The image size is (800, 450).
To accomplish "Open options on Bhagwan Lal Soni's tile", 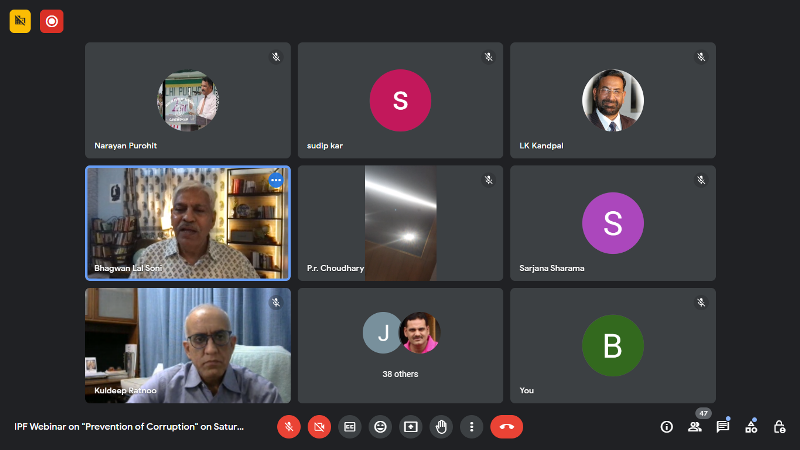I will 276,181.
